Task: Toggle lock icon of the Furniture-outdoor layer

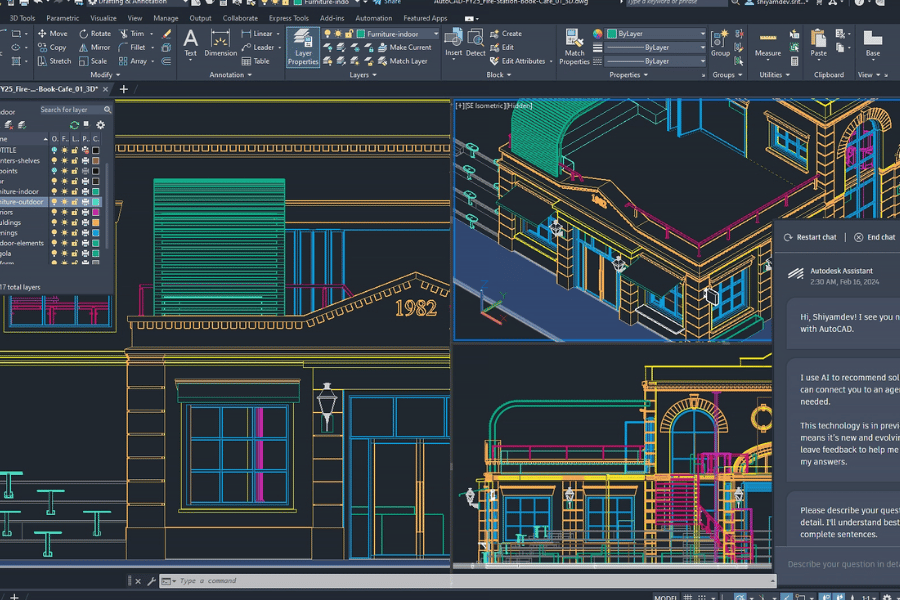Action: click(x=76, y=202)
